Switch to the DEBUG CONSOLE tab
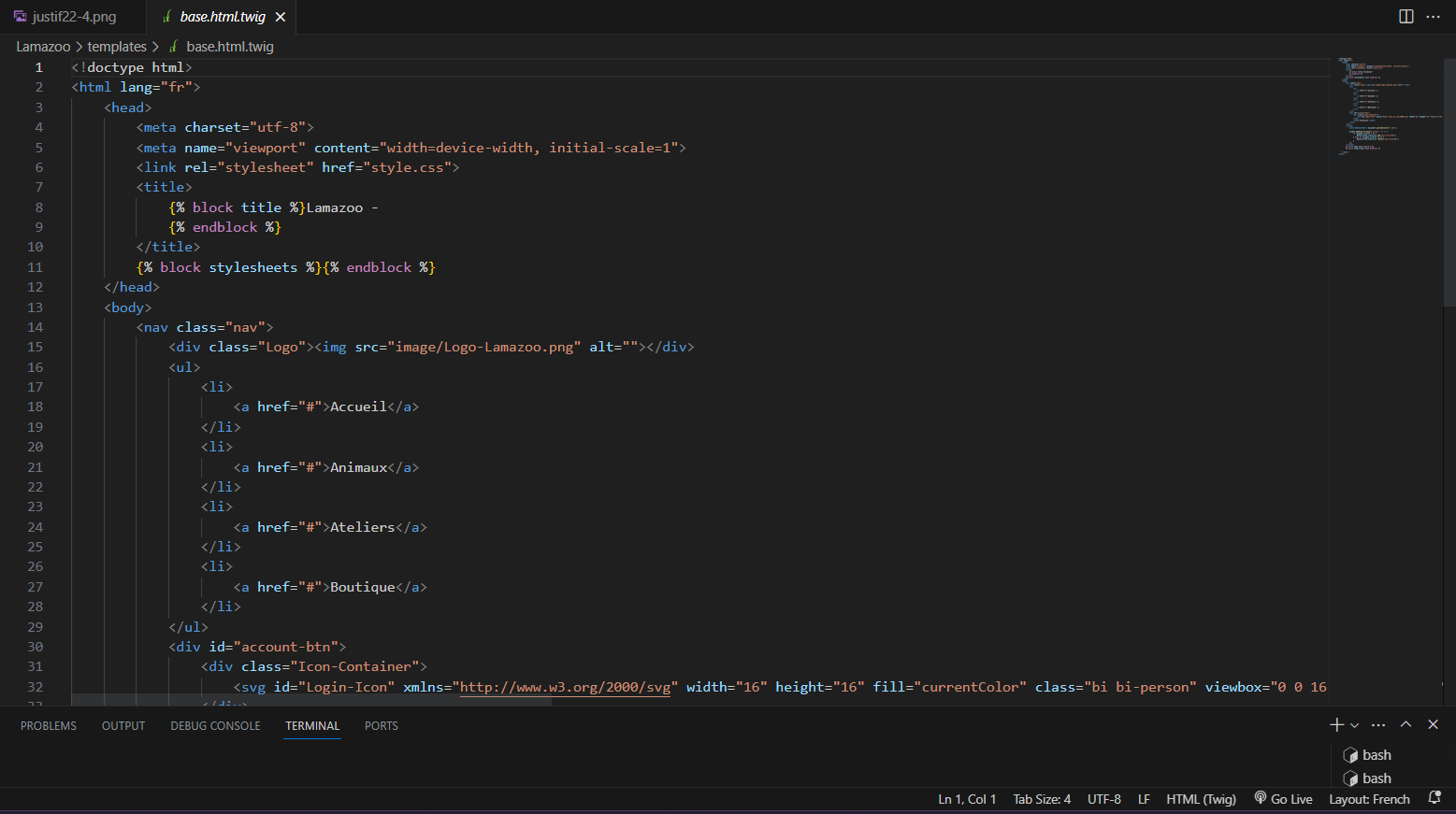This screenshot has height=814, width=1456. [215, 726]
